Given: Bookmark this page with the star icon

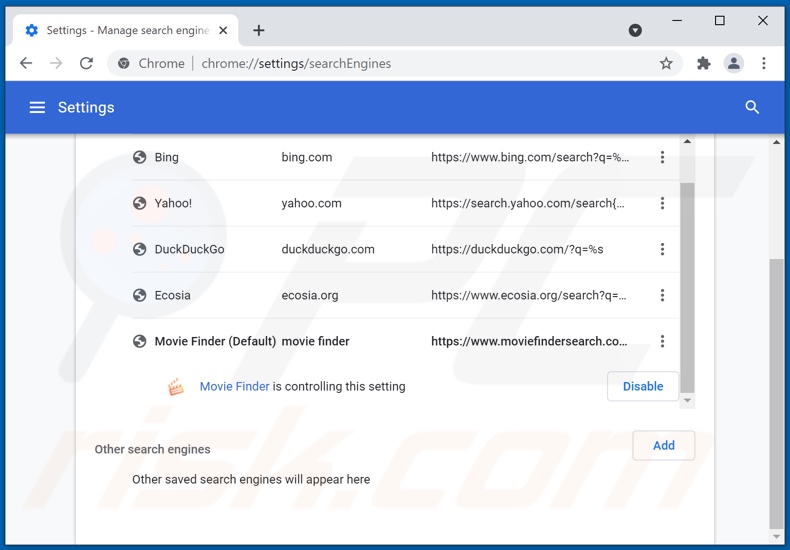Looking at the screenshot, I should [x=666, y=63].
